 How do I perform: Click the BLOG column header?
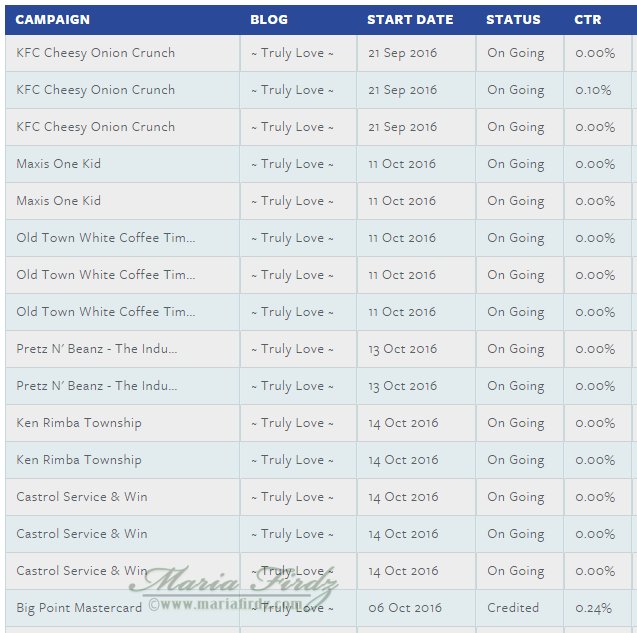coord(269,20)
